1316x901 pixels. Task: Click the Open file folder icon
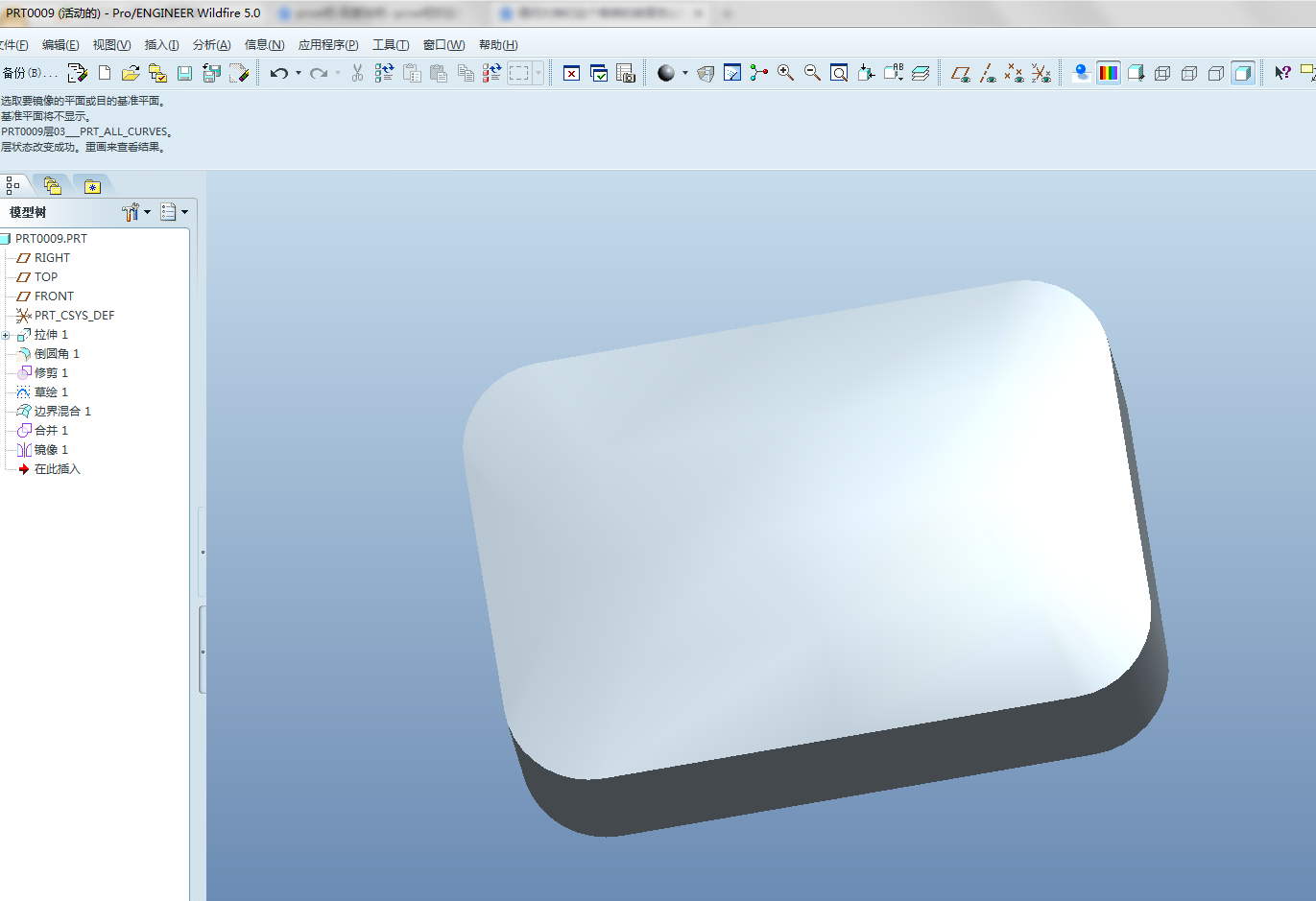tap(131, 73)
